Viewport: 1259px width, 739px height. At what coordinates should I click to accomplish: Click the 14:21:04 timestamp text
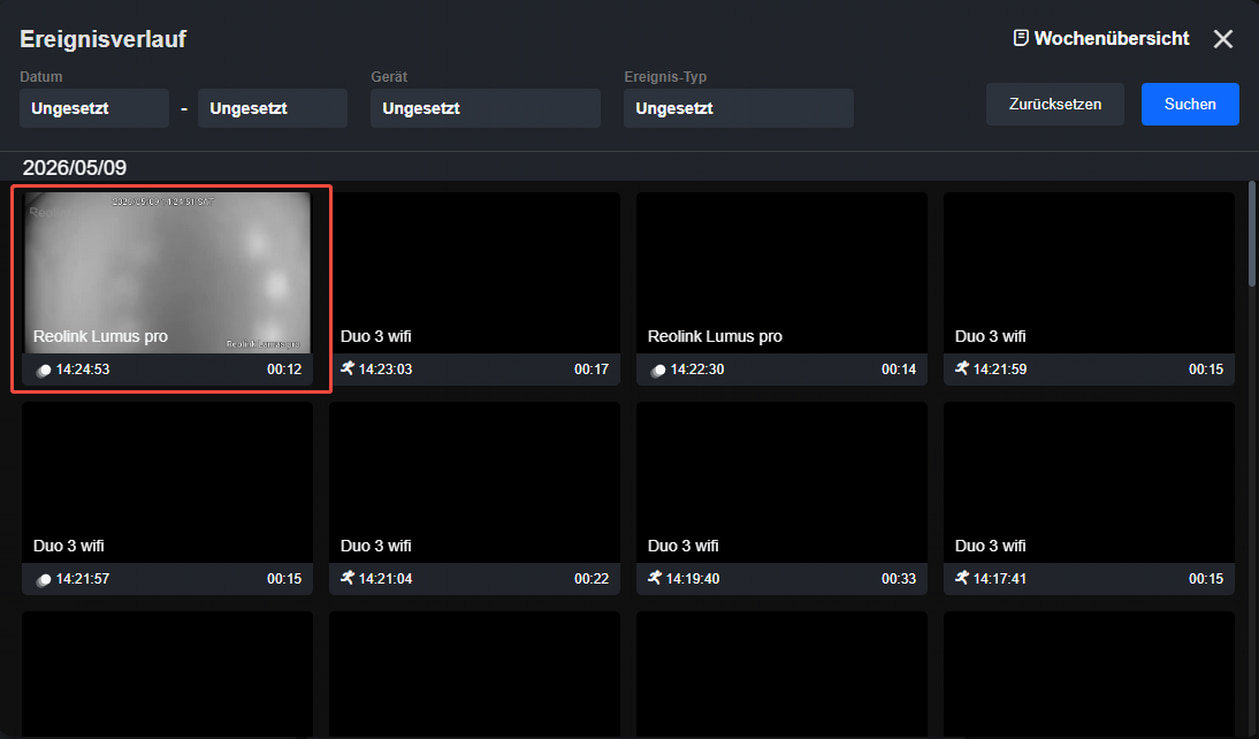click(386, 579)
